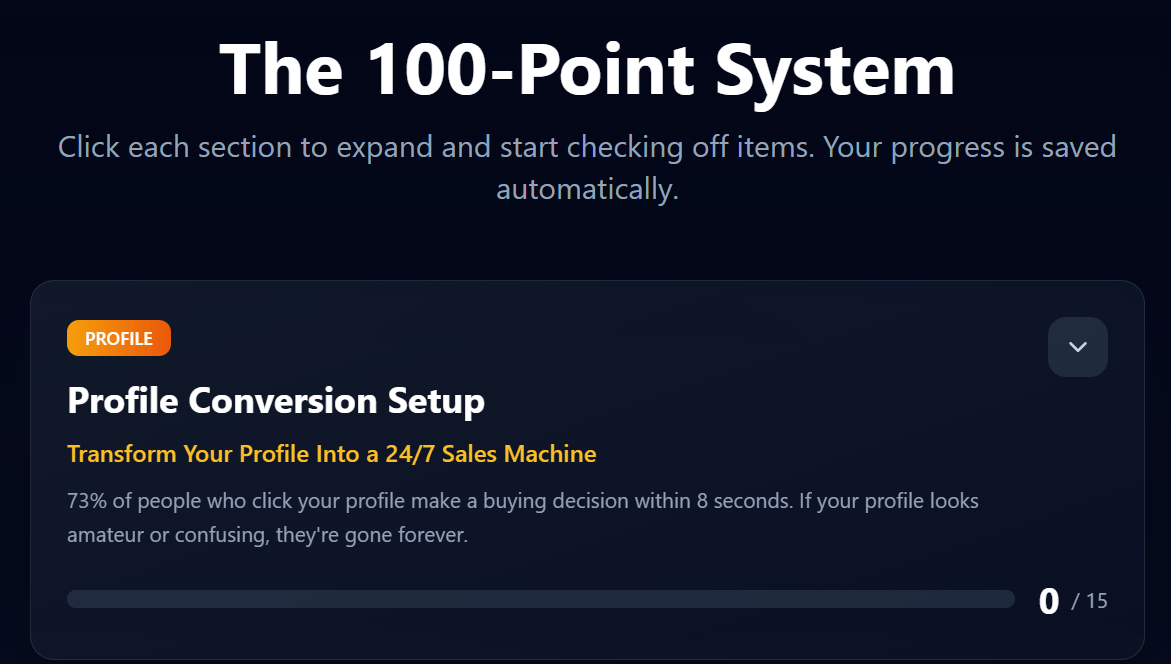Click the empty profile progress bar
This screenshot has width=1171, height=664.
click(540, 599)
